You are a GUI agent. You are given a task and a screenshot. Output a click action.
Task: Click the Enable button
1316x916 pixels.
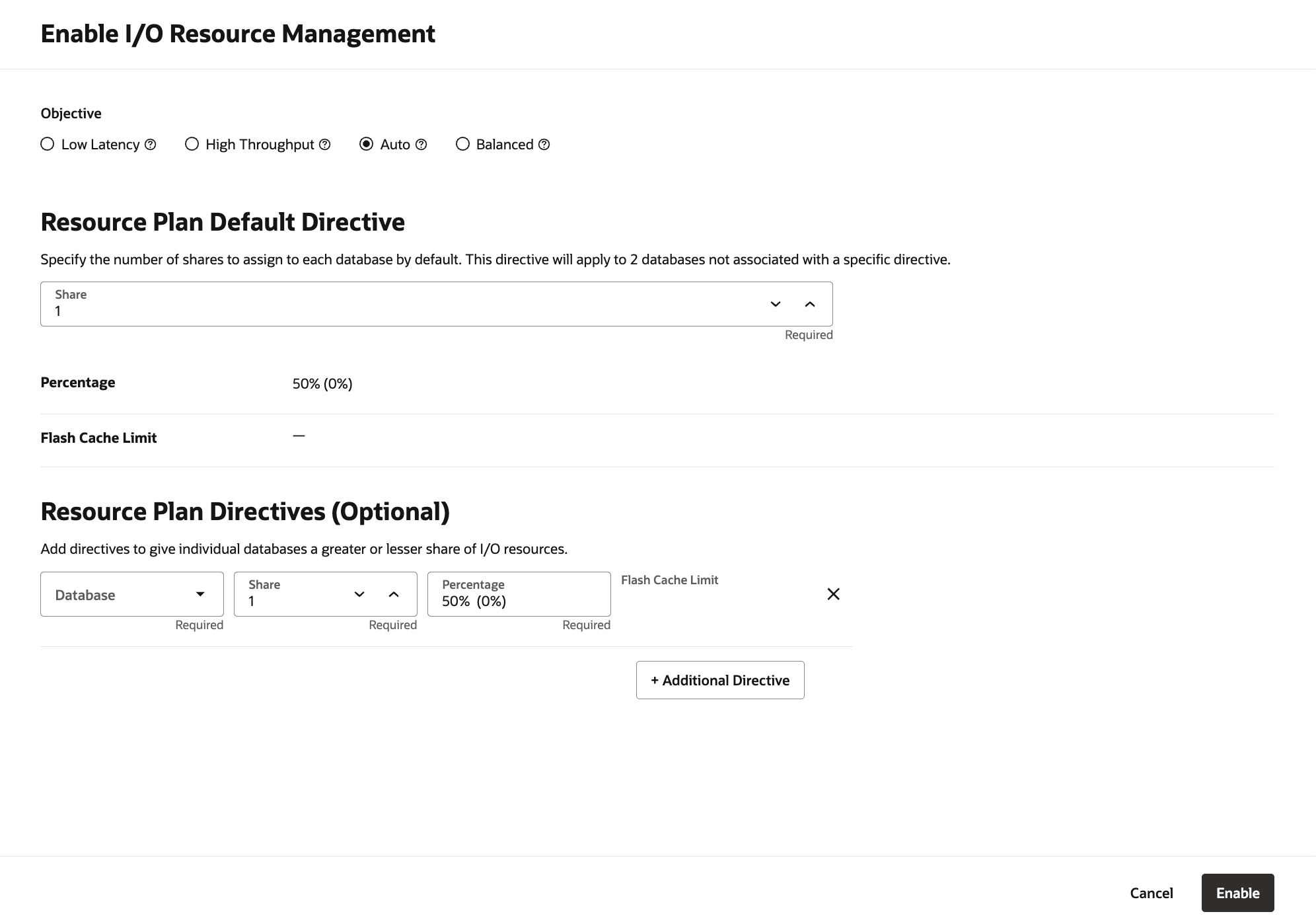(1237, 892)
